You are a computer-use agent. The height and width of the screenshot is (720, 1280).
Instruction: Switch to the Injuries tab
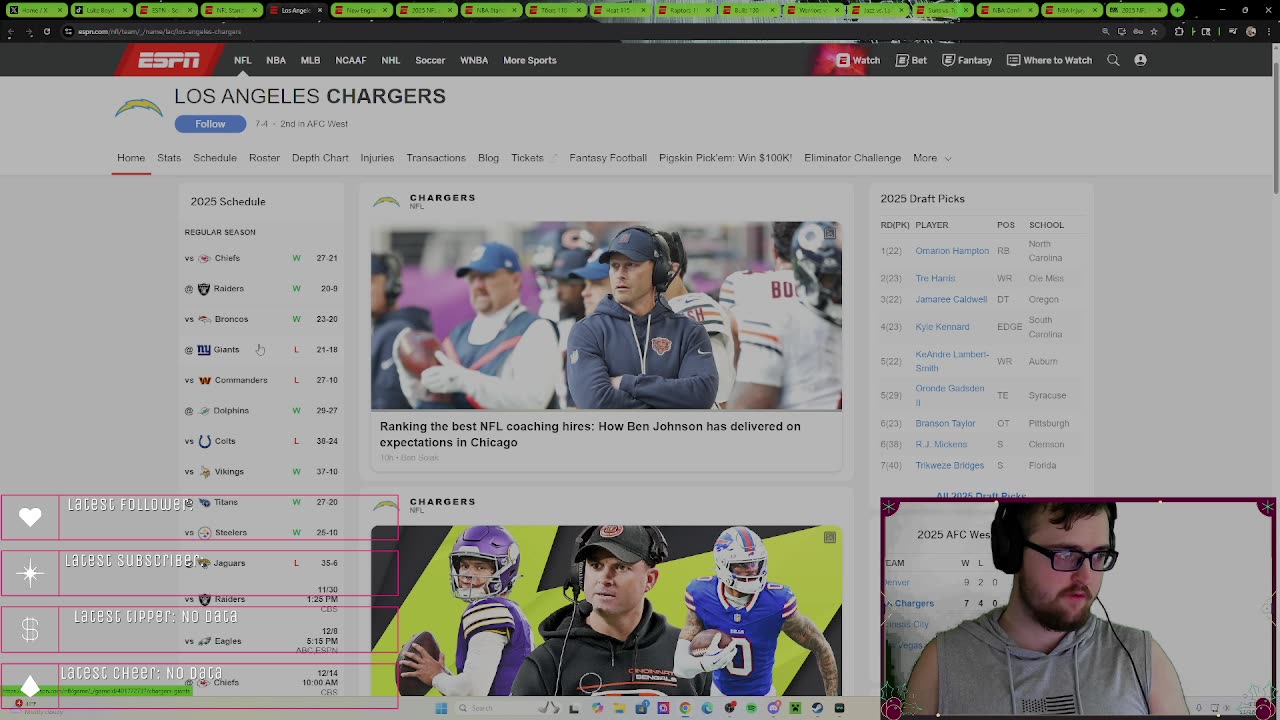click(377, 158)
